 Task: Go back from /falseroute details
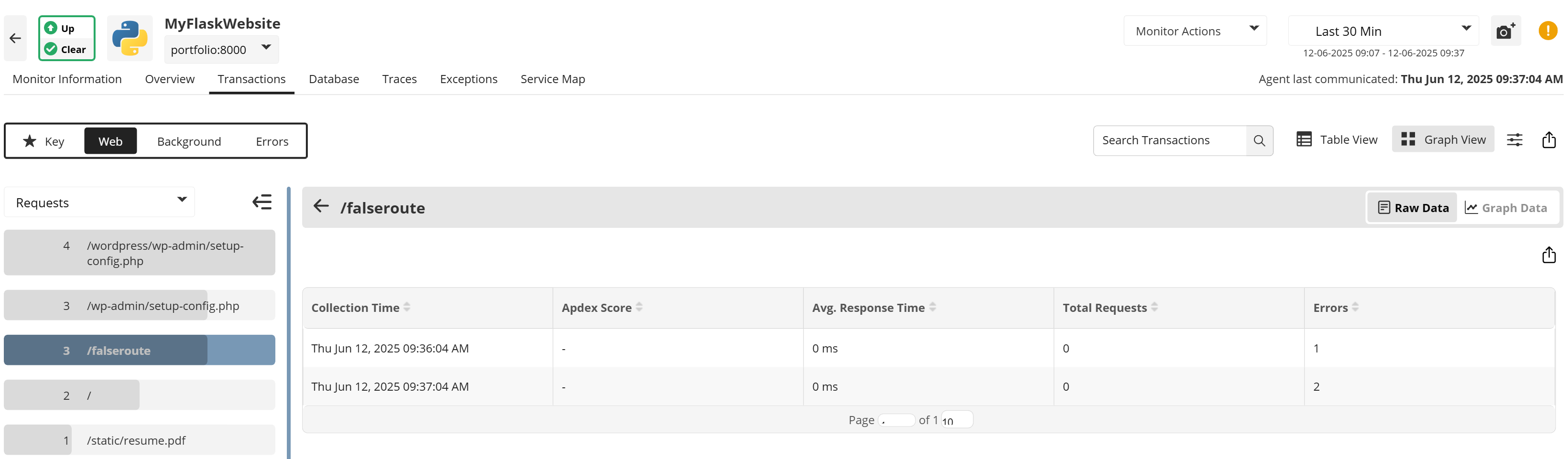[321, 207]
